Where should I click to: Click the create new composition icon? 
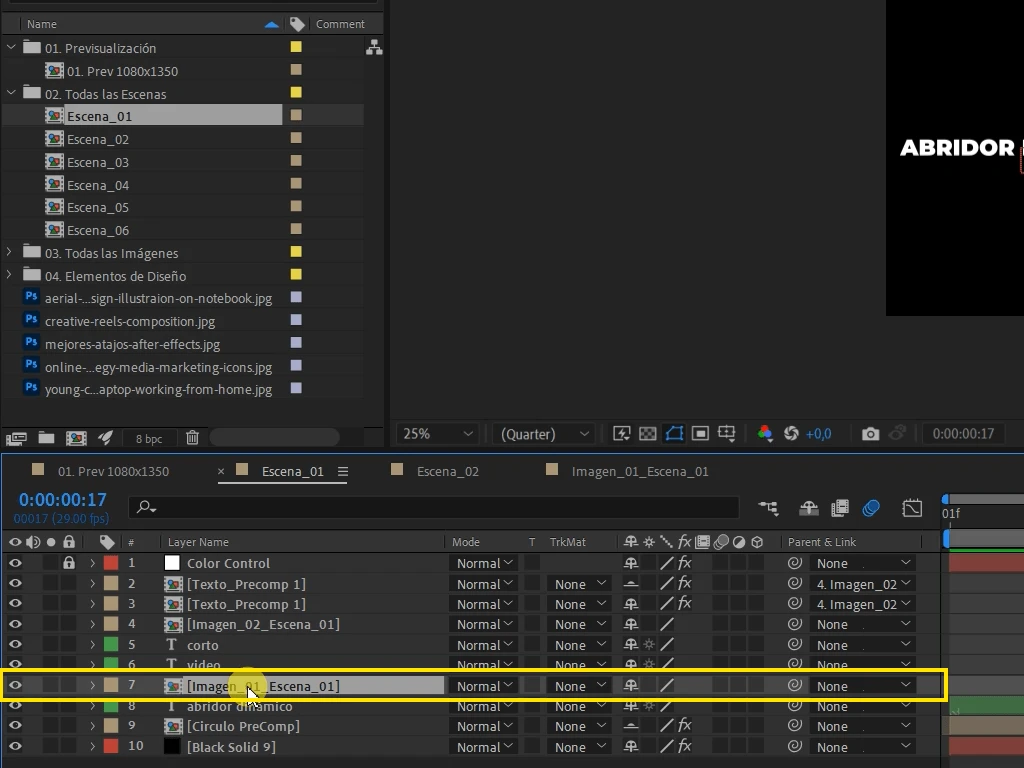tap(76, 438)
